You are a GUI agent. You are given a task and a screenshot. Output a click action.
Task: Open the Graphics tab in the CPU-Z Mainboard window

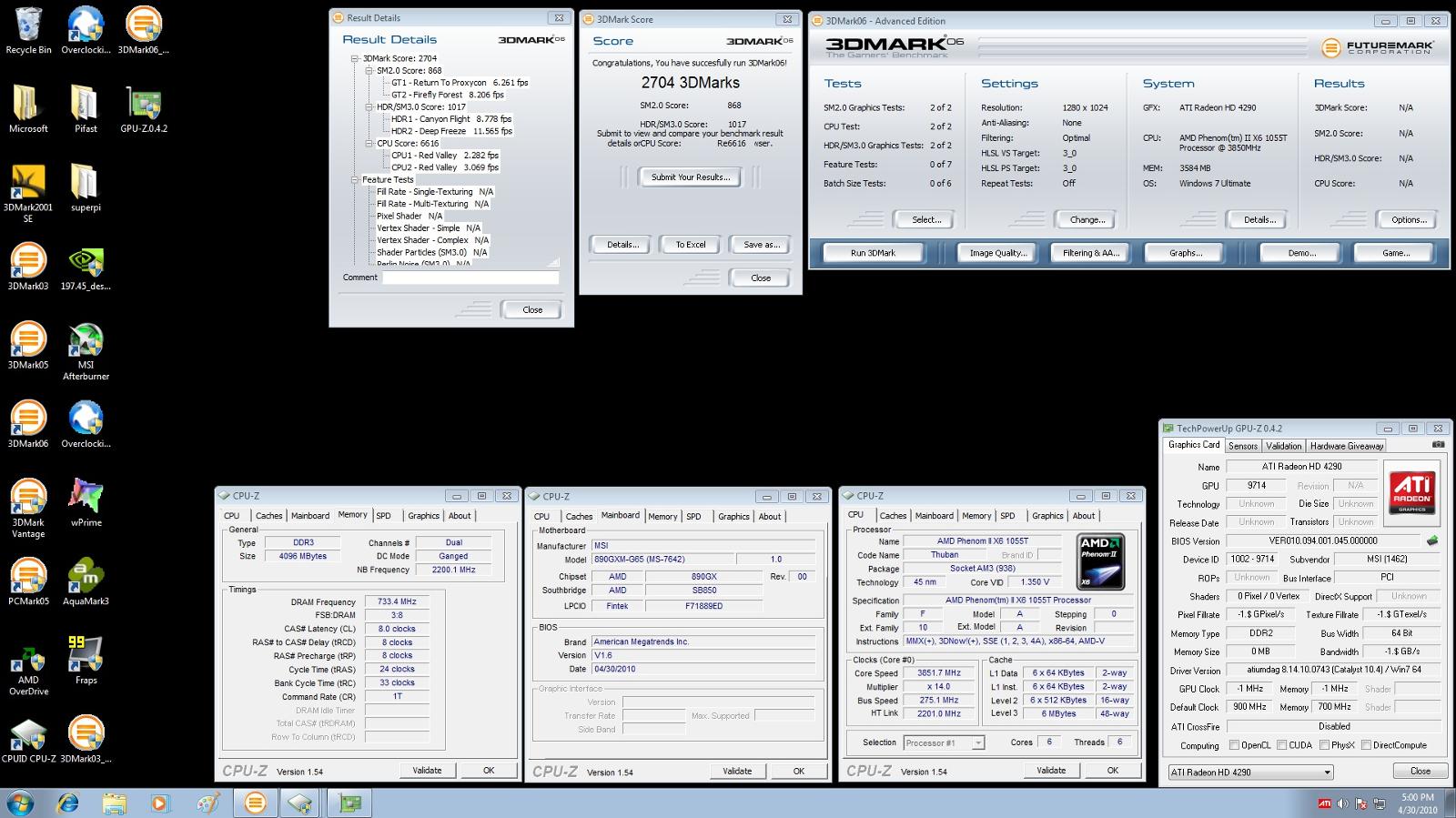(733, 516)
